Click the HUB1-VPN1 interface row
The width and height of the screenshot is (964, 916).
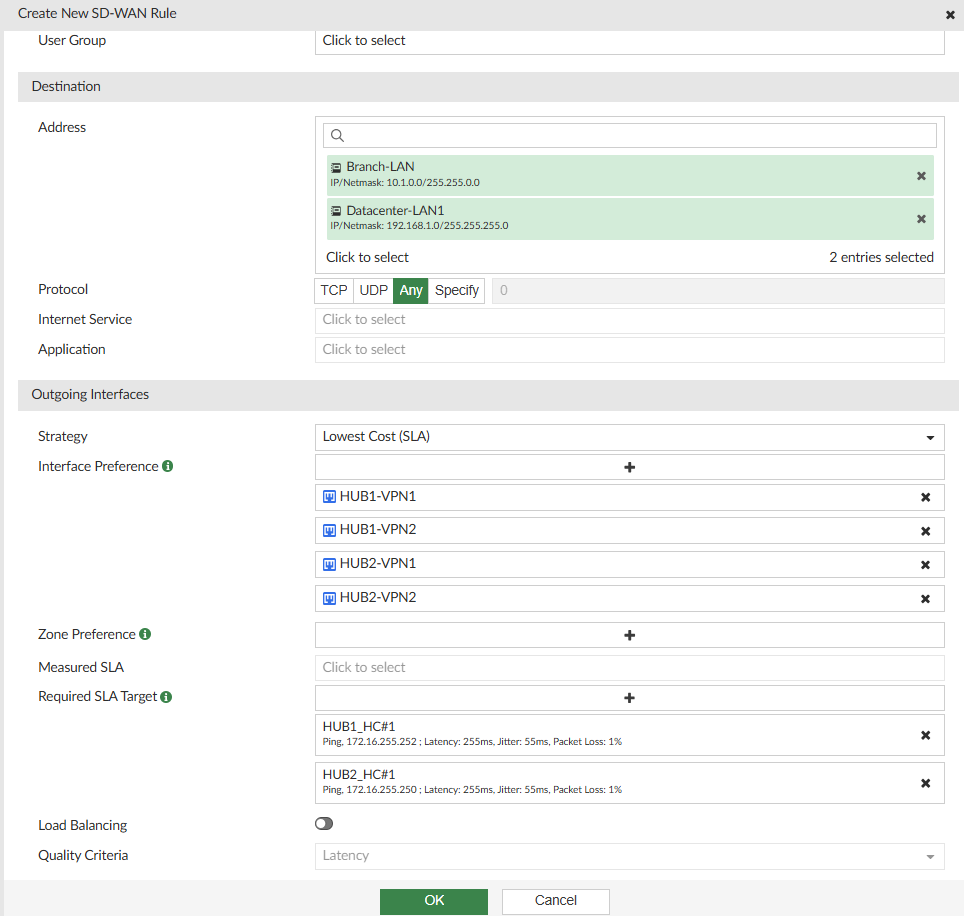click(x=630, y=497)
